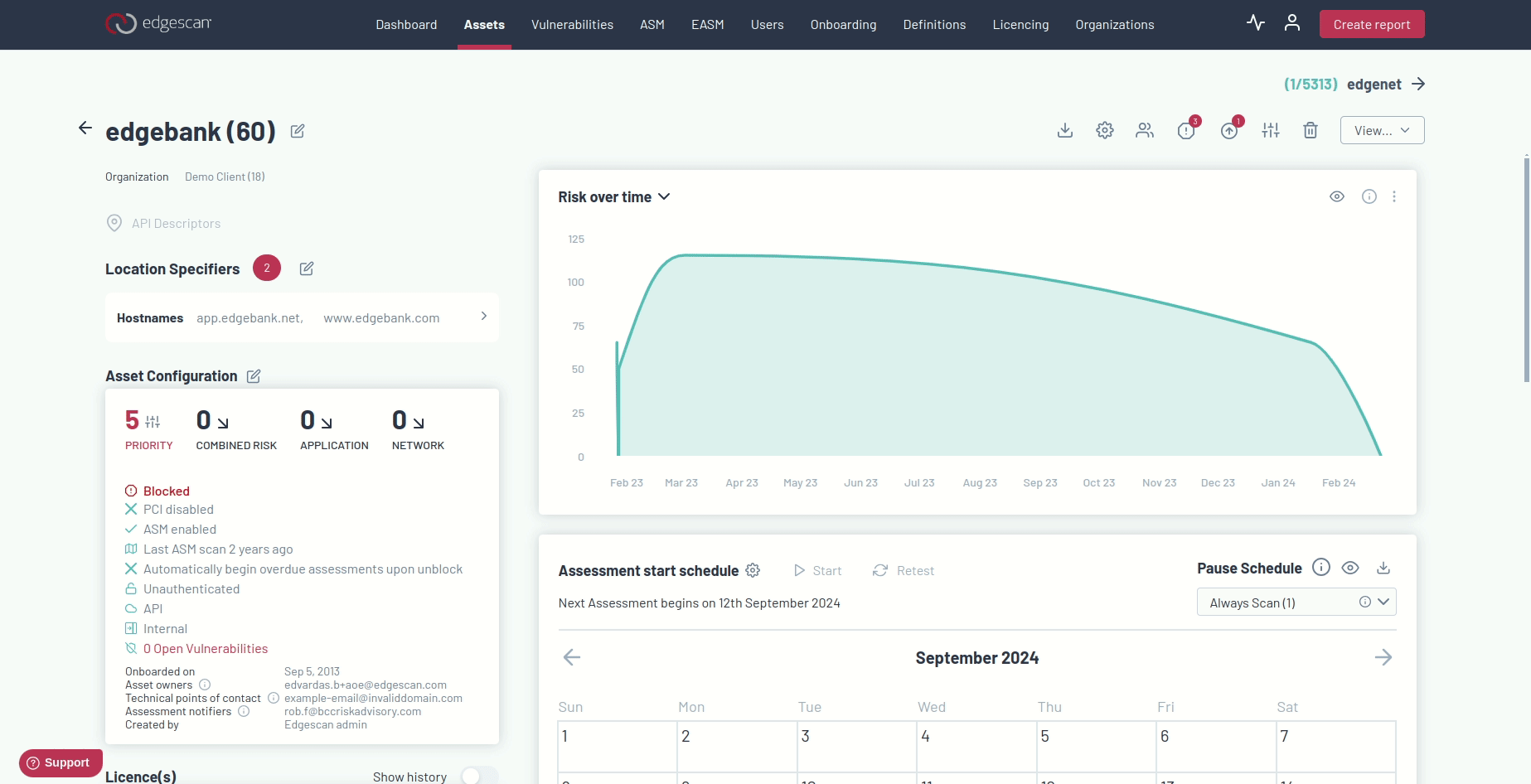Viewport: 1531px width, 784px height.
Task: Click the Support button
Action: point(60,762)
